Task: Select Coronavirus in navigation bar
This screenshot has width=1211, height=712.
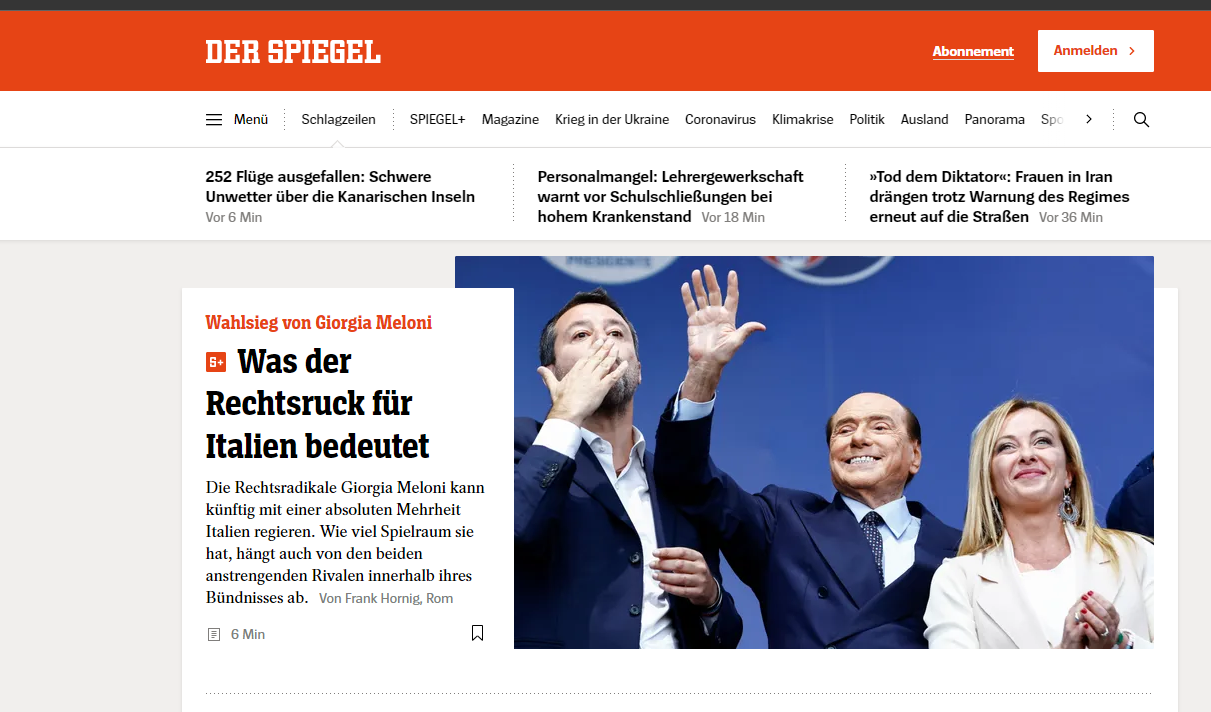Action: coord(720,119)
